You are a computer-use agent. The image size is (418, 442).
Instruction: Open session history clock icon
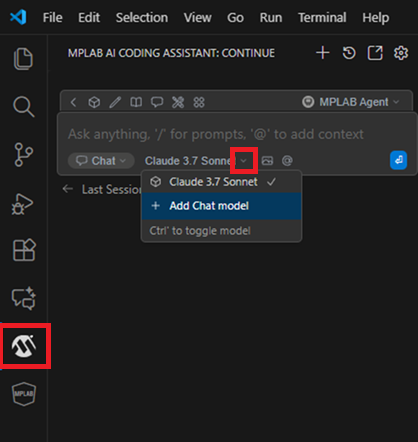pyautogui.click(x=349, y=53)
